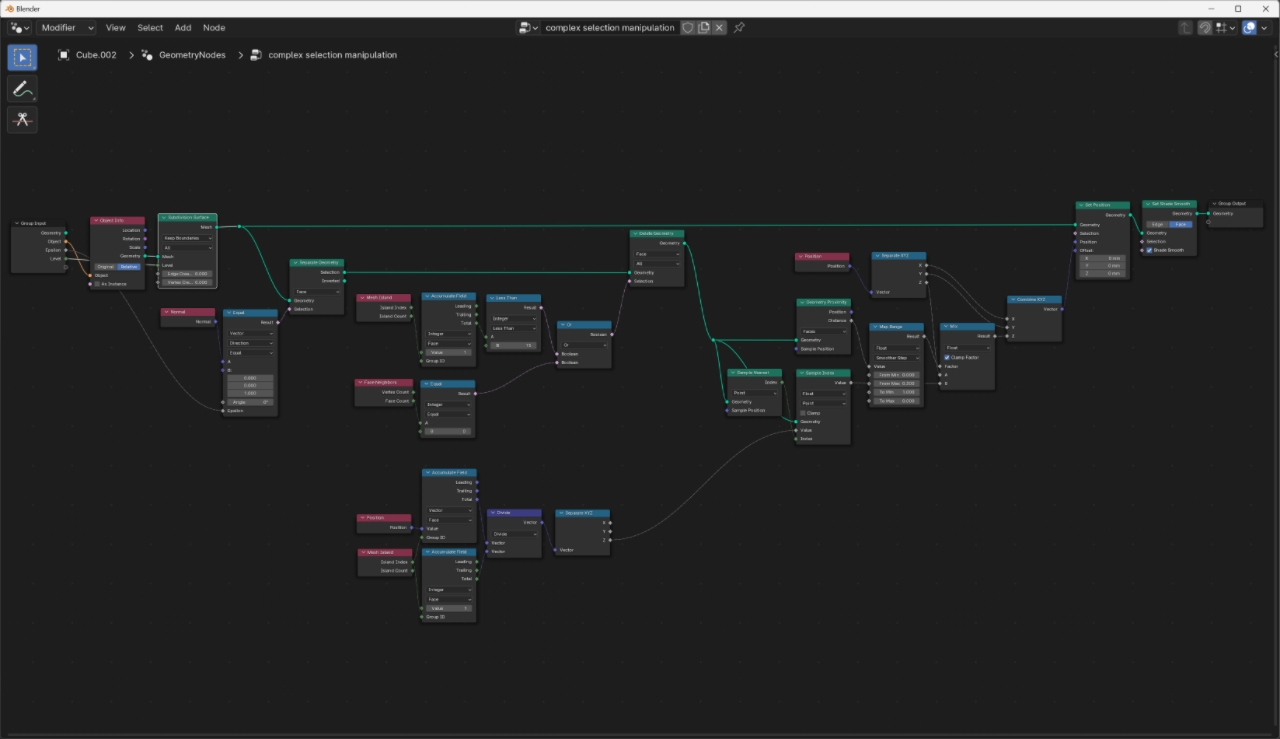This screenshot has width=1280, height=739.
Task: Open the Faces dropdown in Geometry Proximity
Action: click(x=824, y=331)
